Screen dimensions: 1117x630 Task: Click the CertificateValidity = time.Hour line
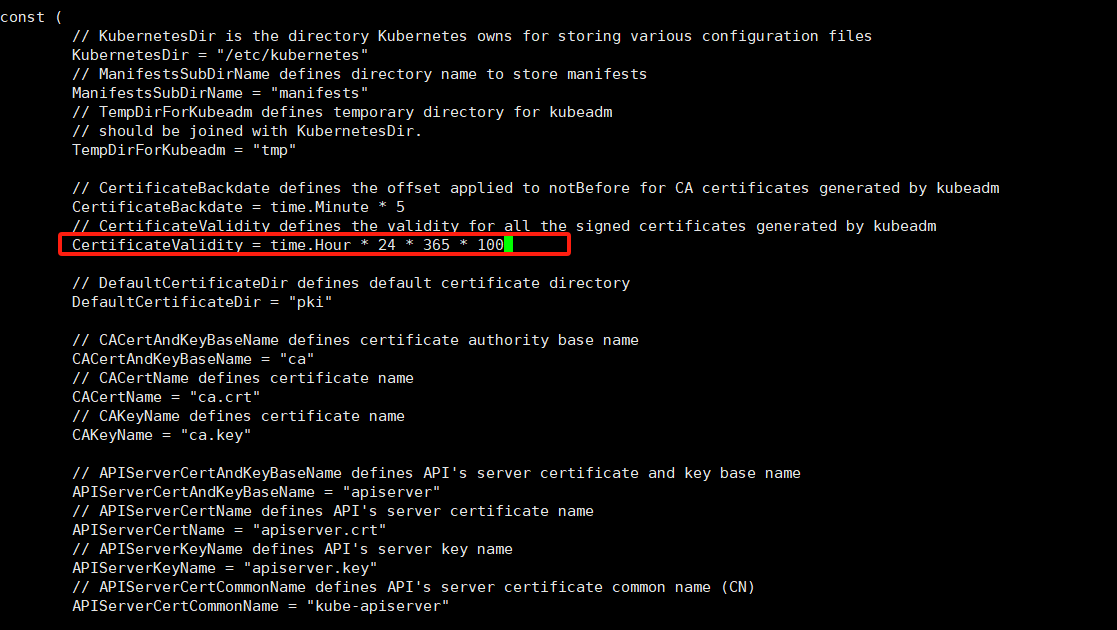pyautogui.click(x=288, y=245)
